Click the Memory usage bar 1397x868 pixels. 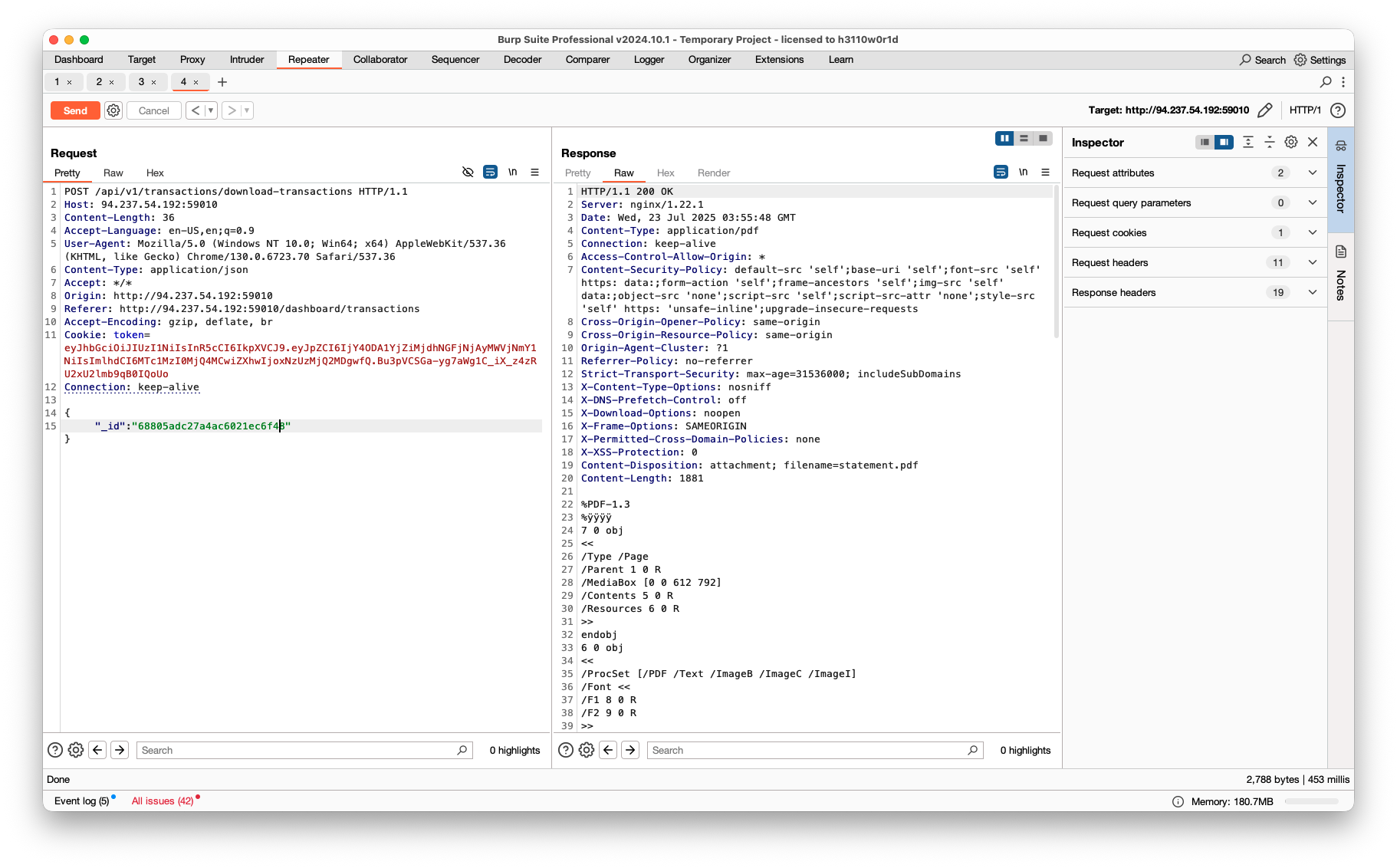[x=1312, y=801]
